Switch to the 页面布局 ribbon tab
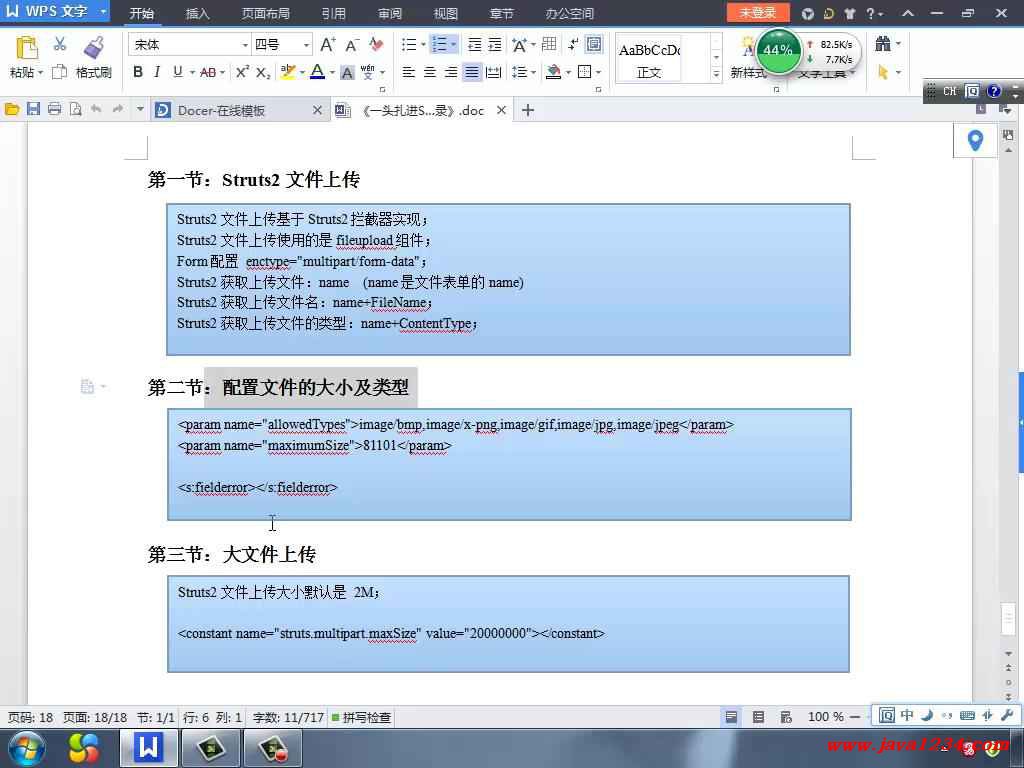Viewport: 1024px width, 768px height. [266, 13]
